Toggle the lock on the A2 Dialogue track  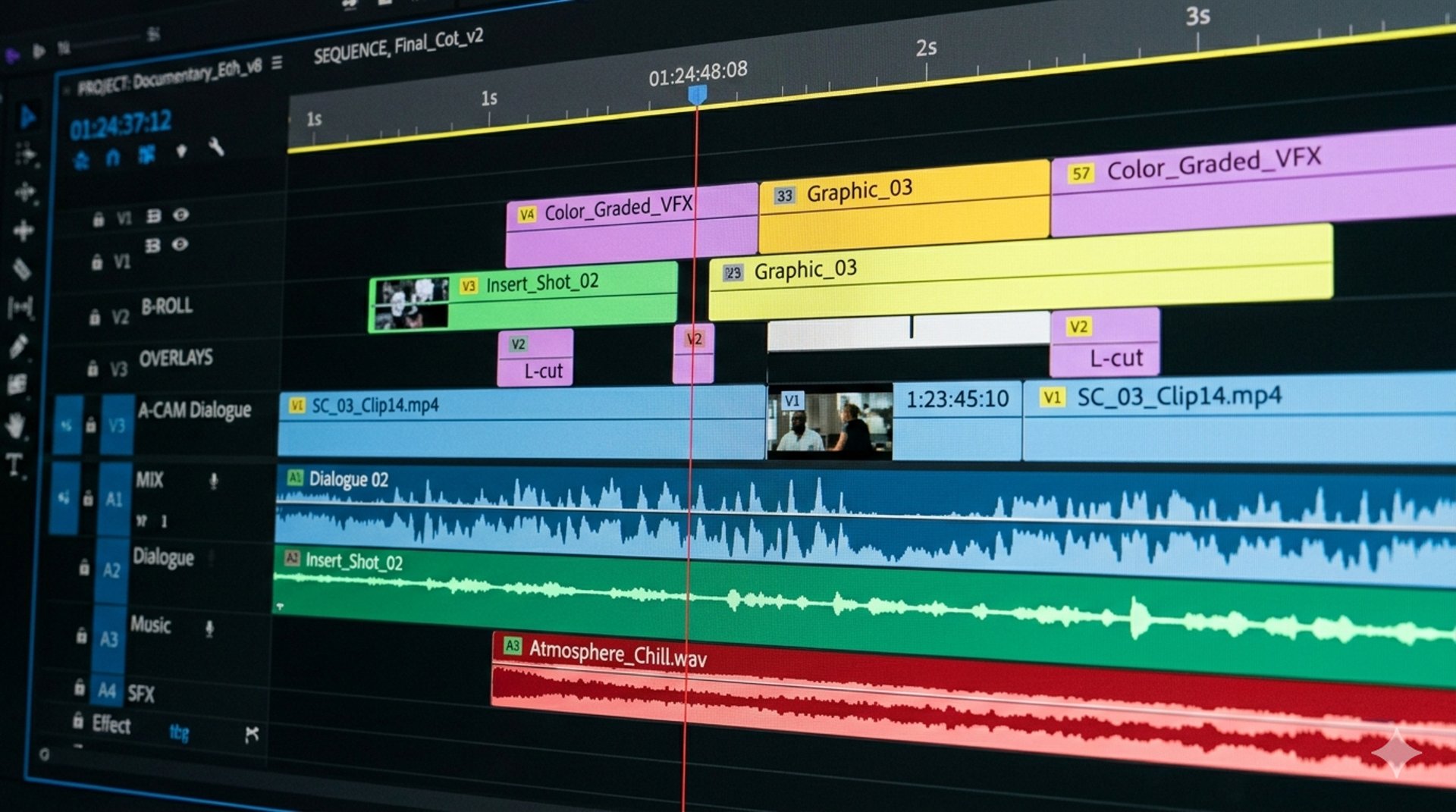84,567
